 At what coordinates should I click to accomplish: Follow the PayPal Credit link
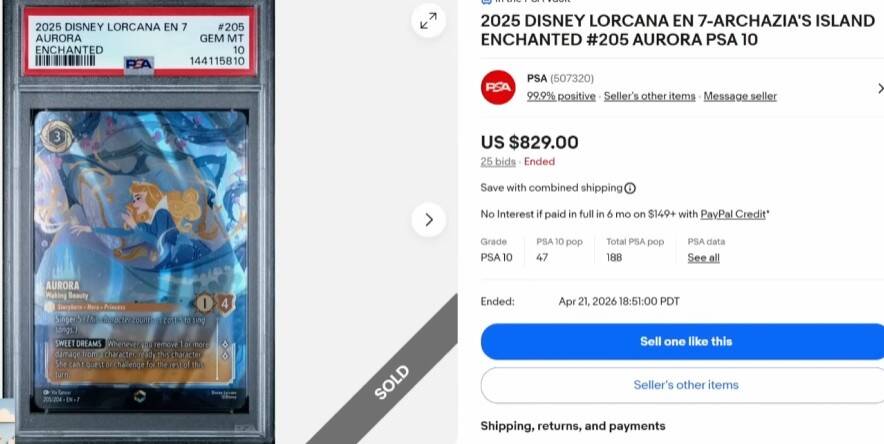pyautogui.click(x=733, y=214)
